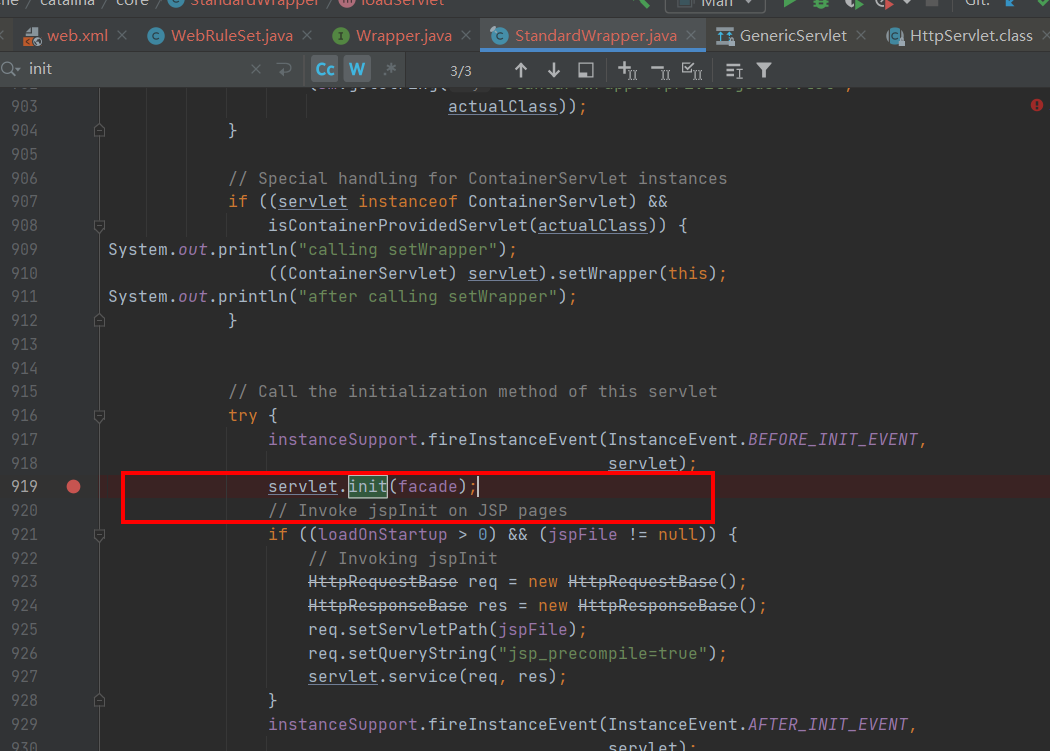Image resolution: width=1050 pixels, height=751 pixels.
Task: Collapse fold marker at line 928
Action: pos(99,701)
